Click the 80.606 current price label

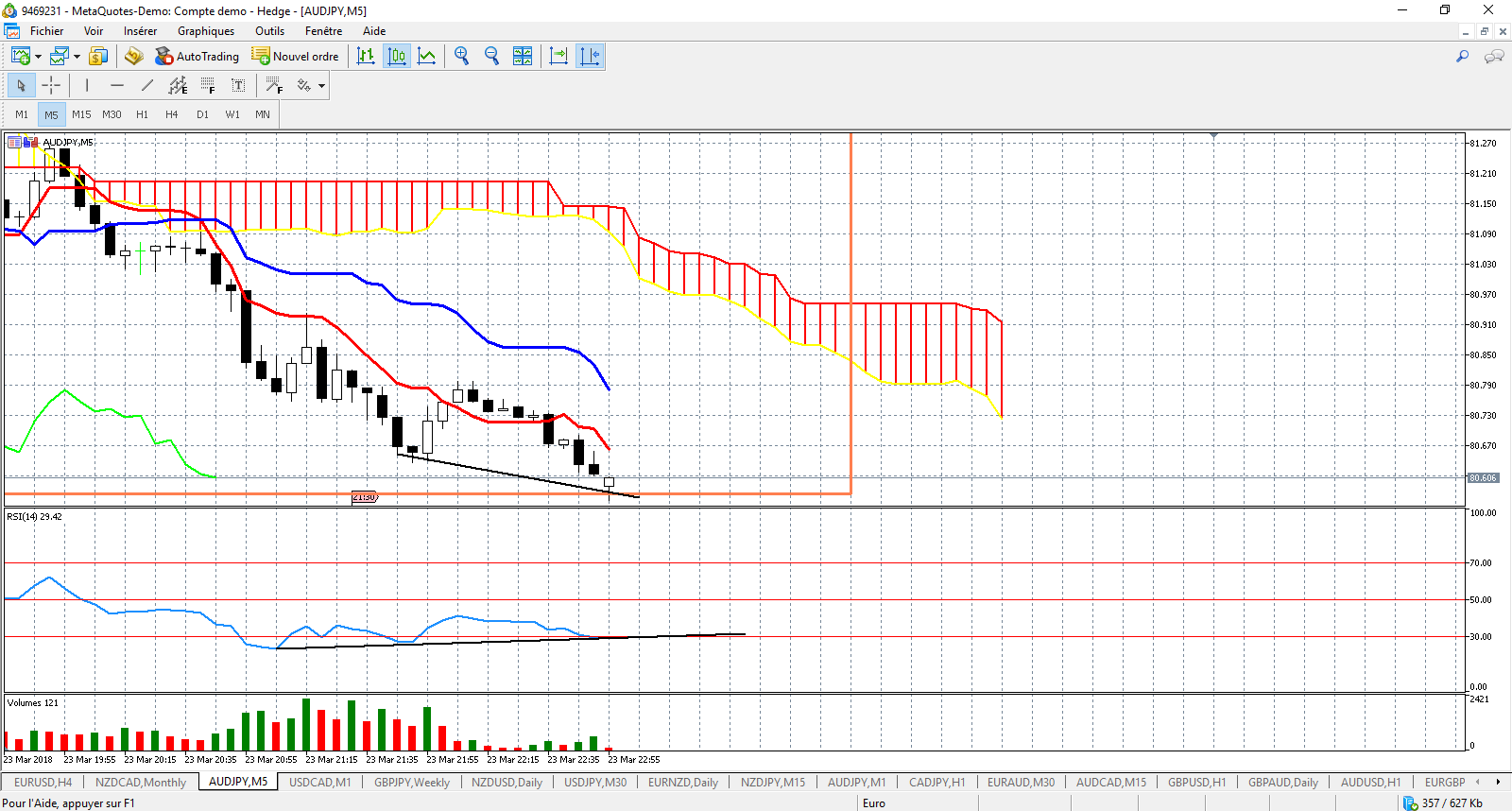coord(1483,478)
